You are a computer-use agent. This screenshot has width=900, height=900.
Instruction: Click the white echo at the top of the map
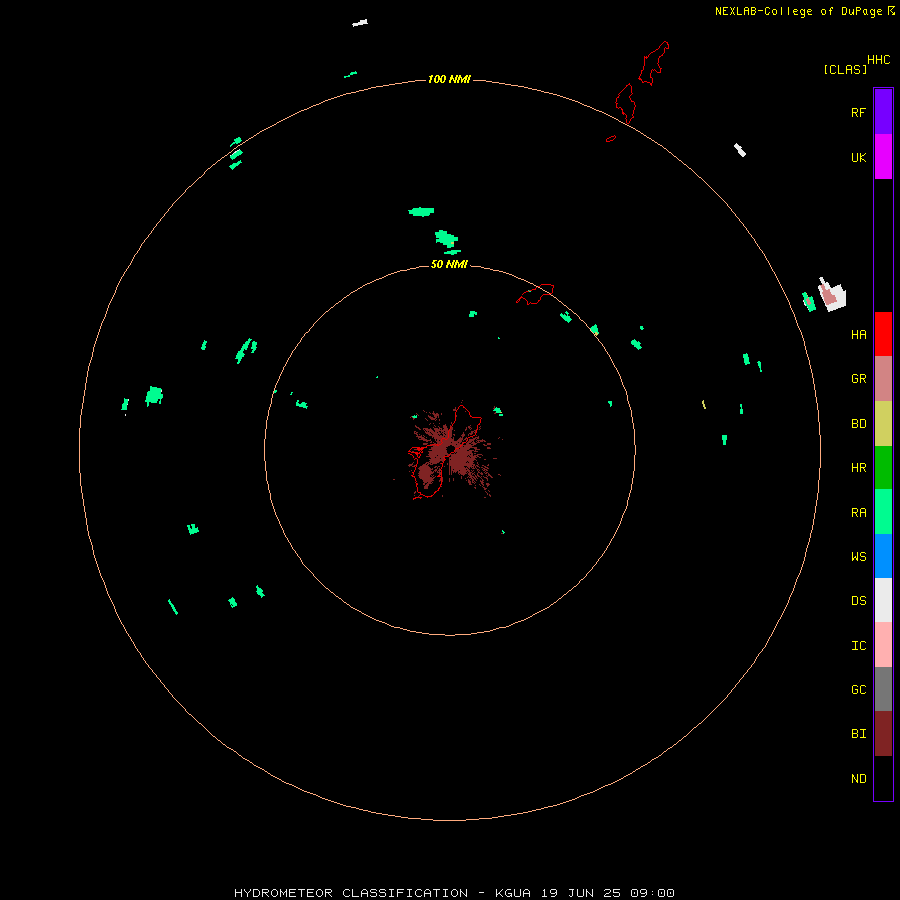click(360, 23)
